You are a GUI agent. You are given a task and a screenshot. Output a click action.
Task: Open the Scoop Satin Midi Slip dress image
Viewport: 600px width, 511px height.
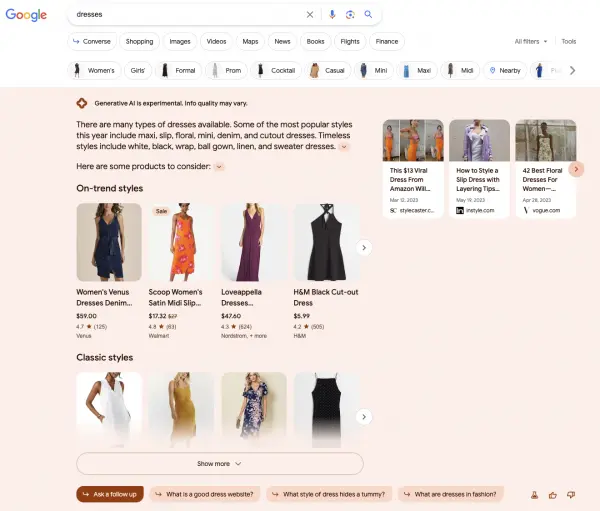(181, 242)
